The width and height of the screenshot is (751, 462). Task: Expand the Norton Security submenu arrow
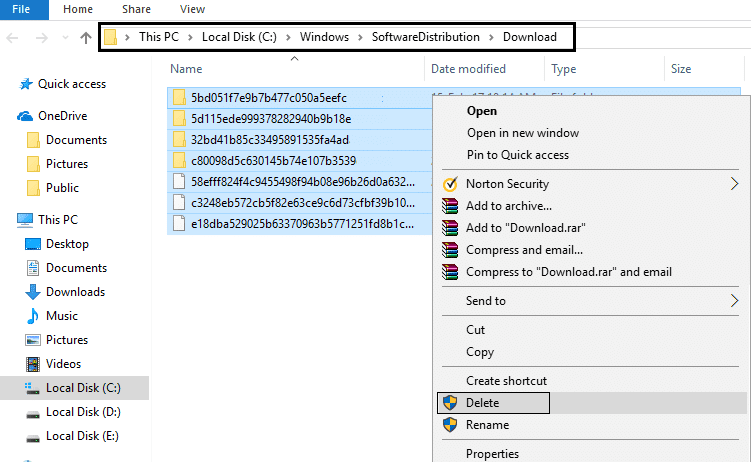coord(735,184)
